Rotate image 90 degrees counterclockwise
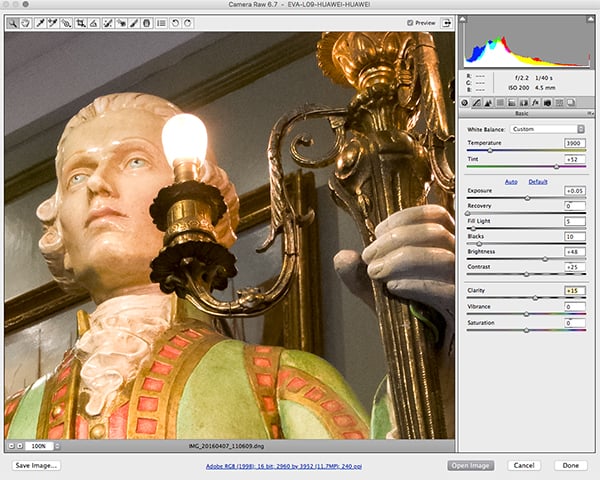600x480 pixels. [175, 22]
